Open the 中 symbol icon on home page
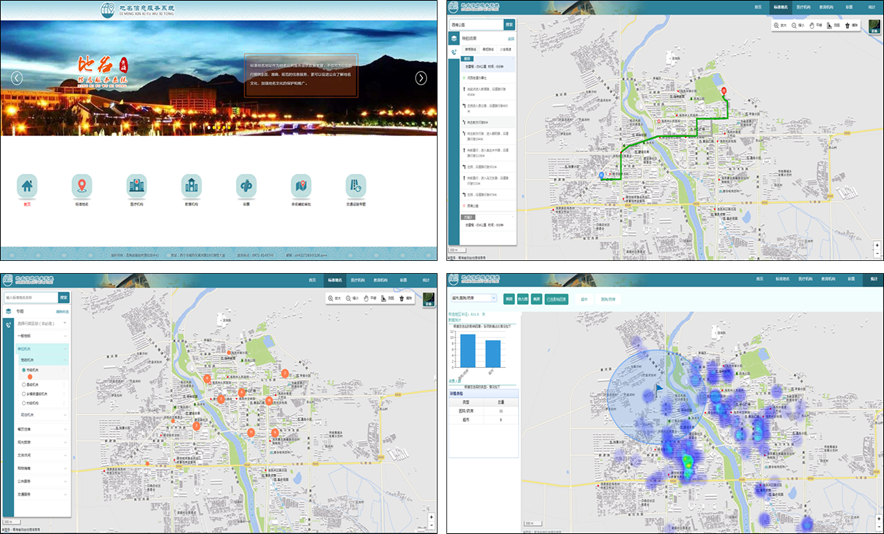Image resolution: width=884 pixels, height=534 pixels. click(246, 186)
